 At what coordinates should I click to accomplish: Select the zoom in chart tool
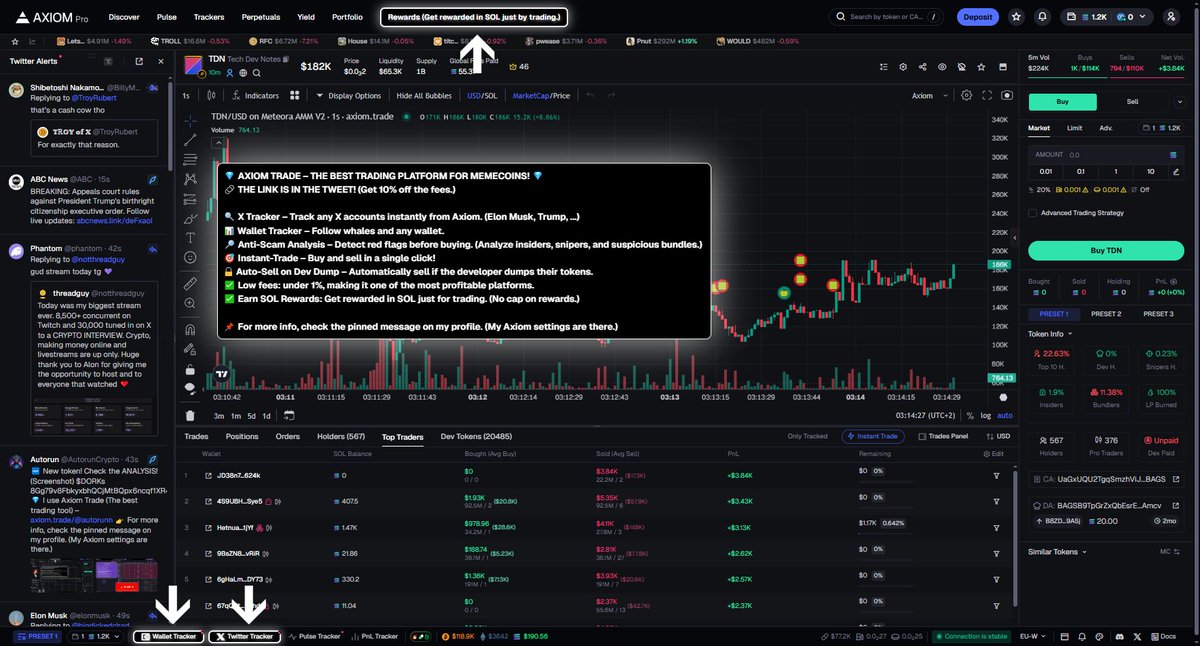coord(190,304)
